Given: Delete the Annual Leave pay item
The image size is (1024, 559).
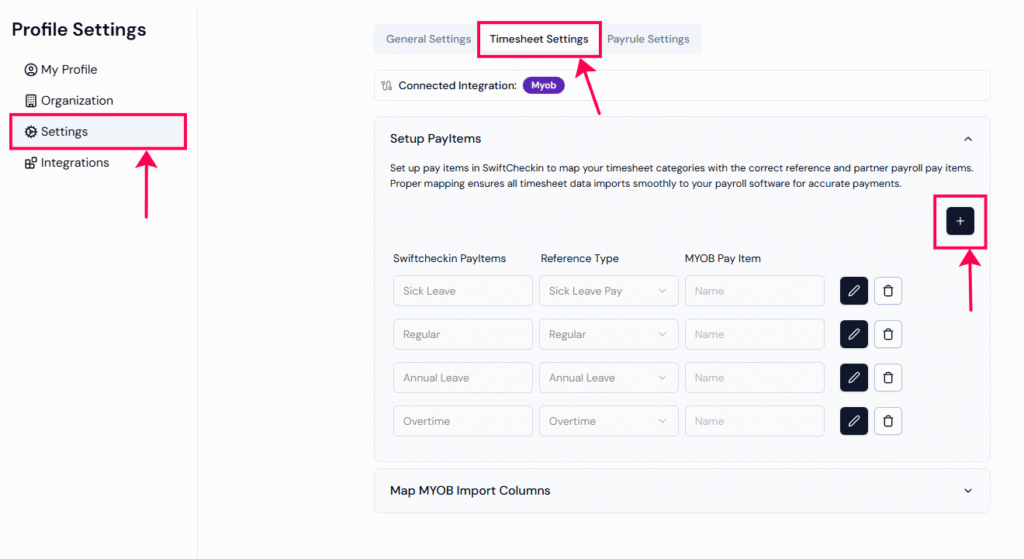Looking at the screenshot, I should (x=888, y=377).
